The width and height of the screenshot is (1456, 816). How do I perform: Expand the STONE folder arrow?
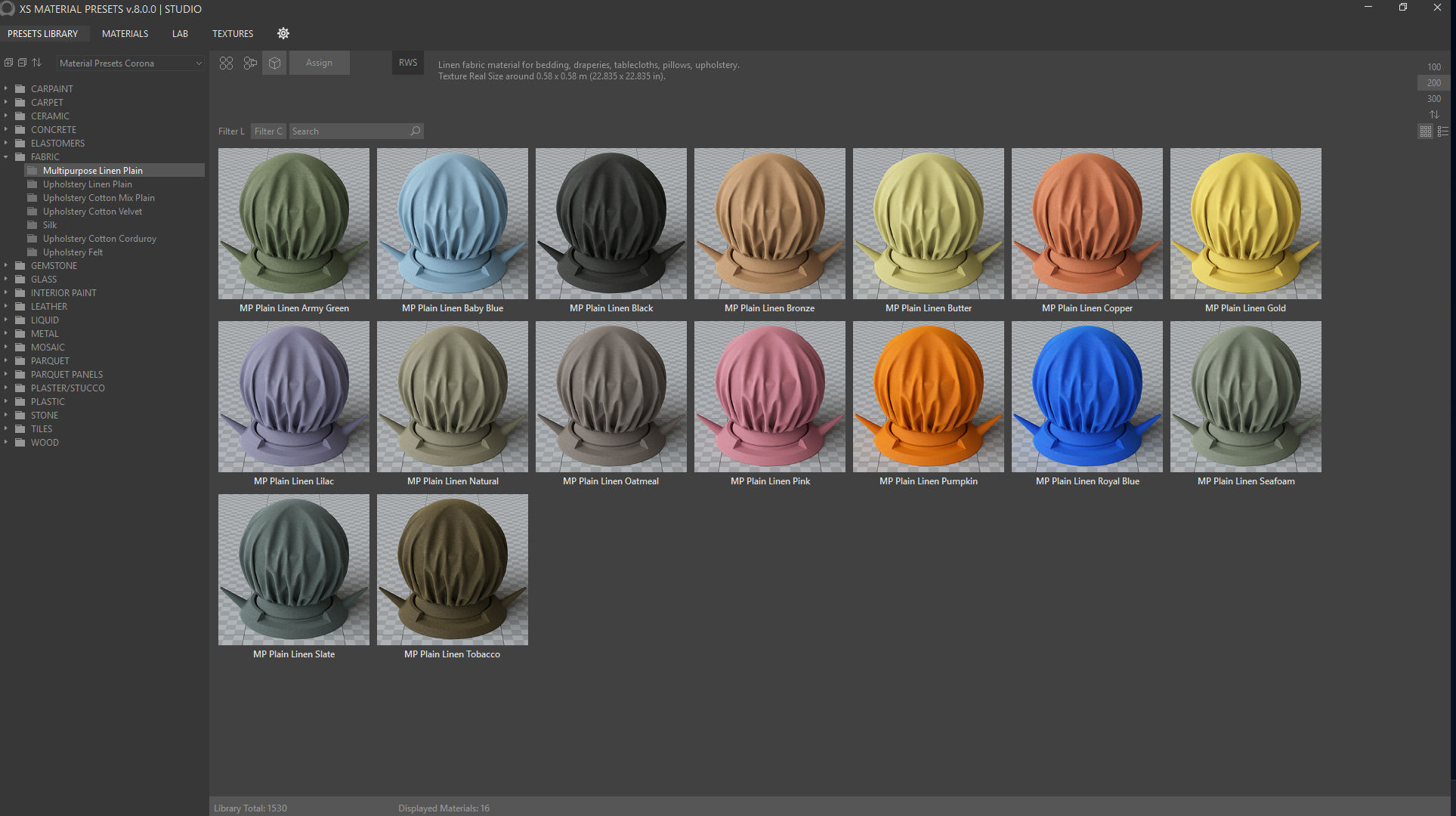click(6, 415)
